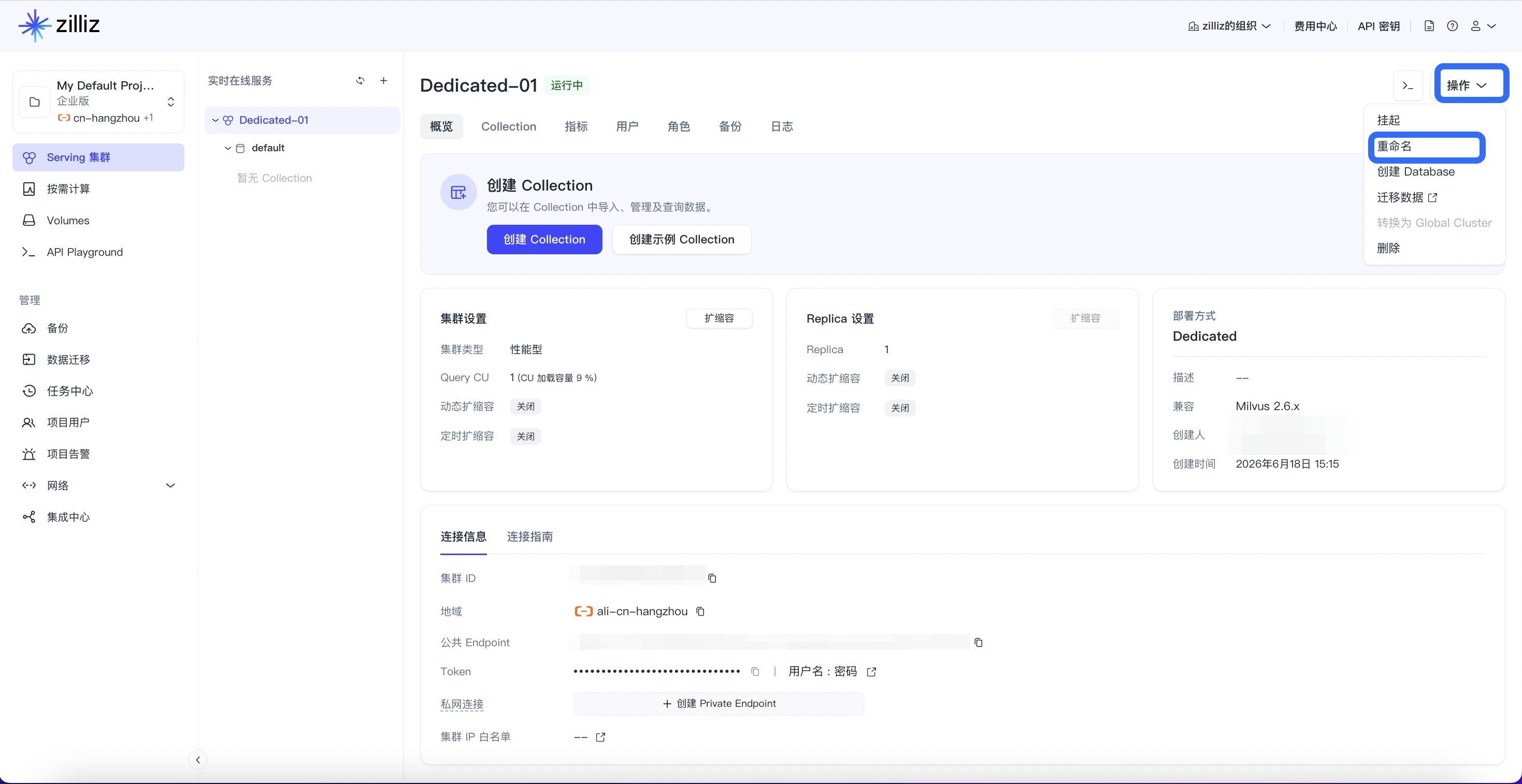Choose 删除 from the actions menu
The height and width of the screenshot is (784, 1522).
(x=1388, y=248)
